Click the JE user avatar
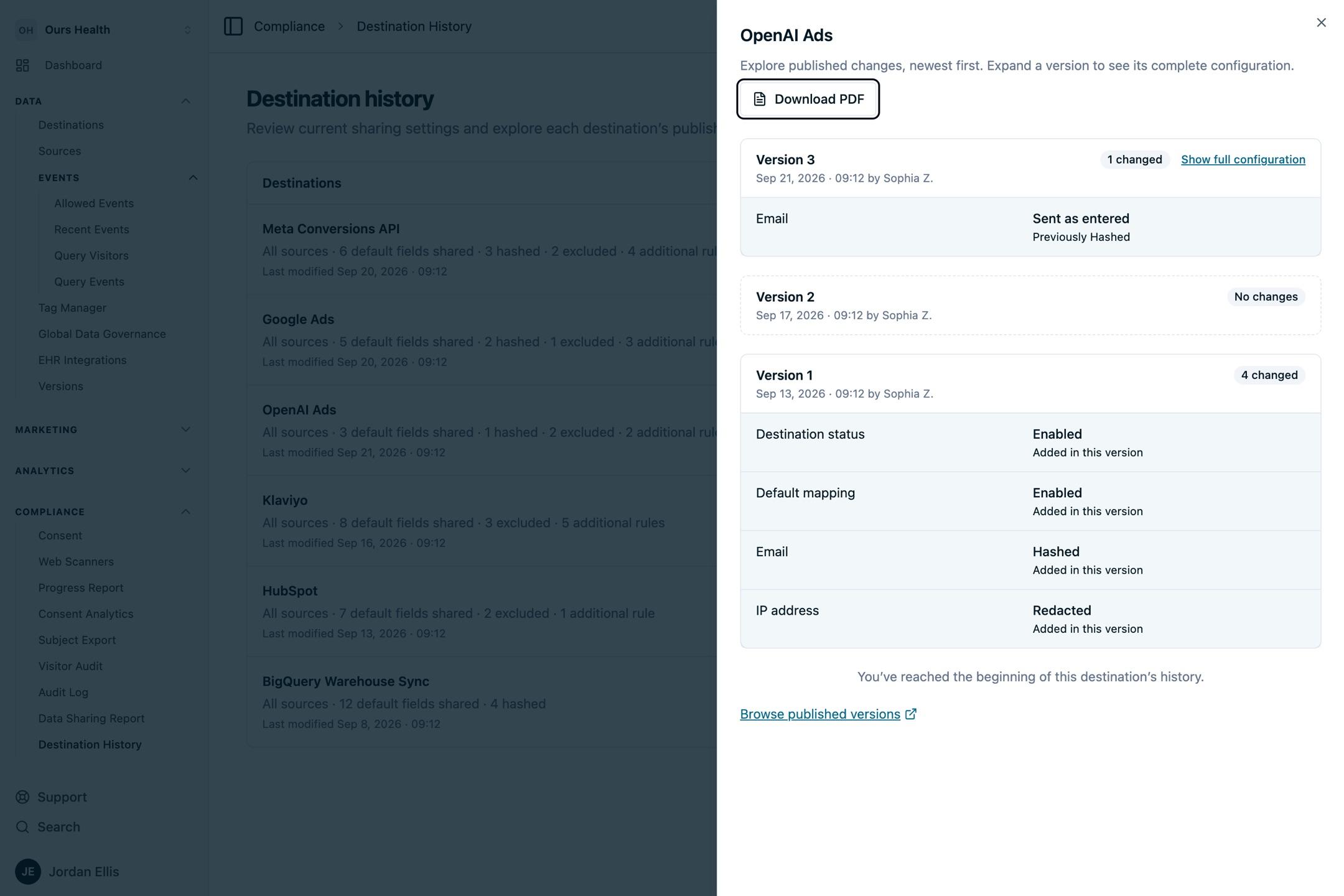The image size is (1344, 896). pyautogui.click(x=28, y=872)
